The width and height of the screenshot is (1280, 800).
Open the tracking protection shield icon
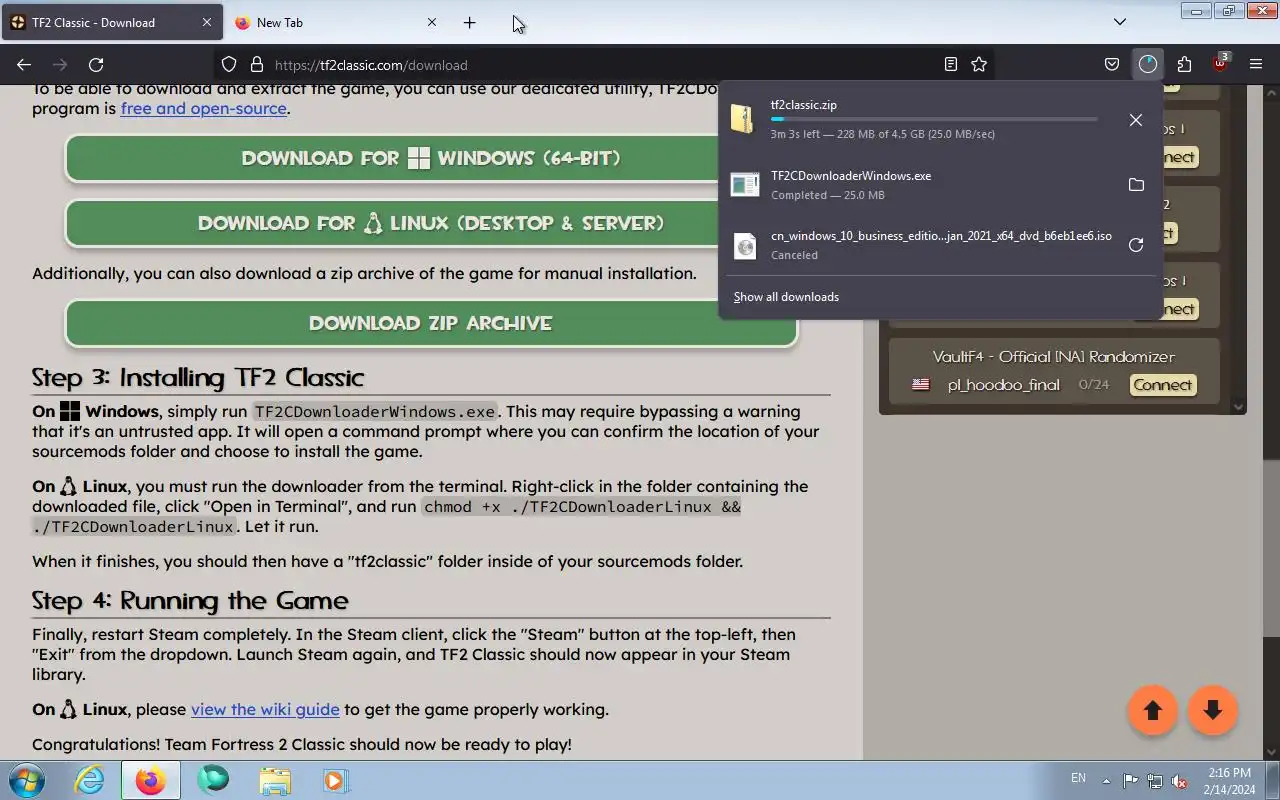pyautogui.click(x=229, y=65)
